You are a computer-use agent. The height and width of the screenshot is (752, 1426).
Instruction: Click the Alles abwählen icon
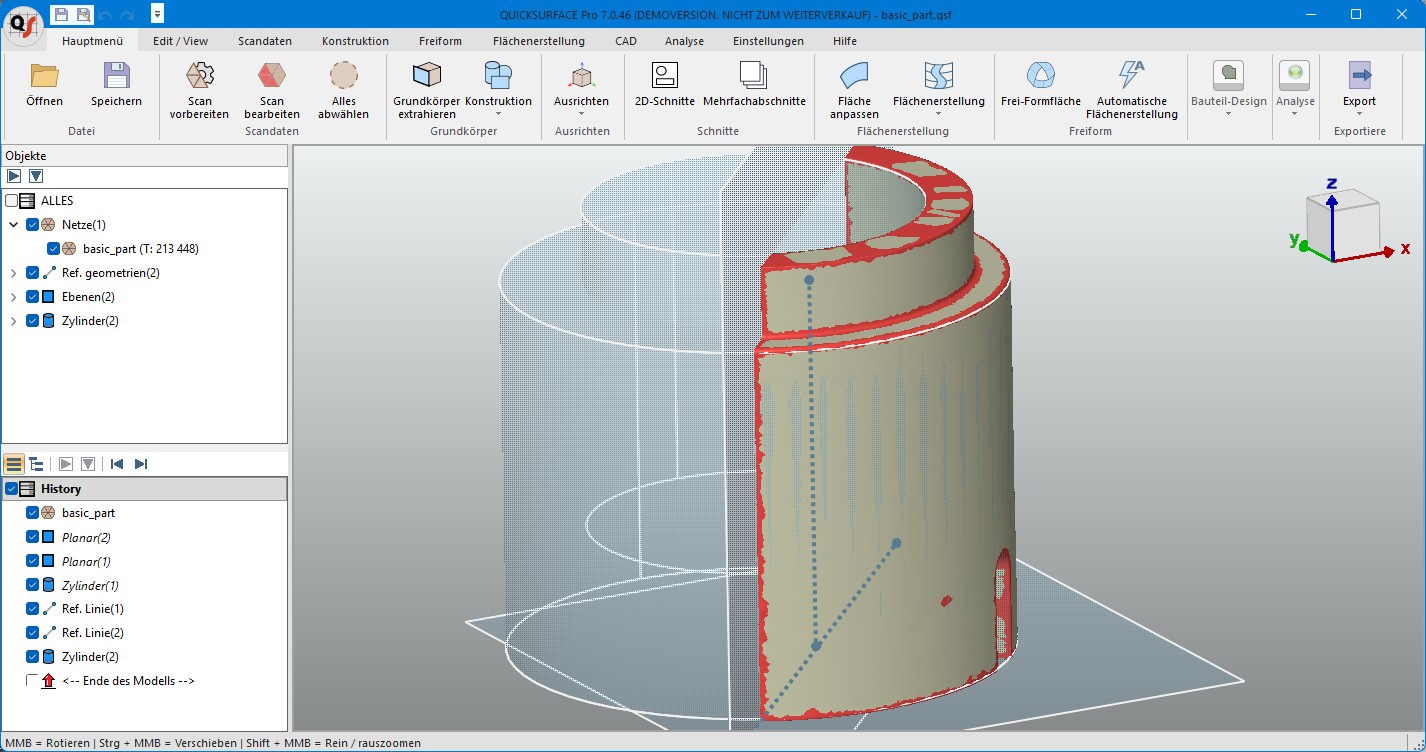coord(343,77)
